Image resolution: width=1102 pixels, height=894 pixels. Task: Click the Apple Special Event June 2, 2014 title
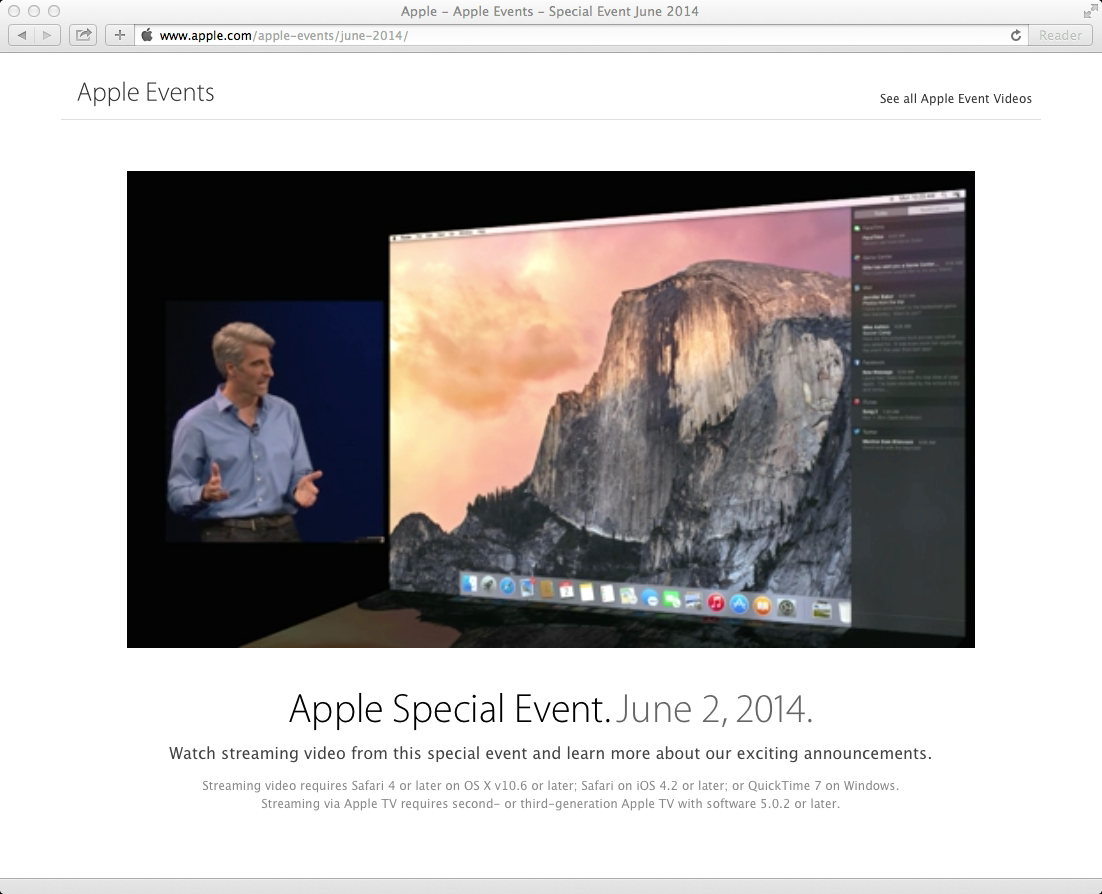pyautogui.click(x=550, y=708)
